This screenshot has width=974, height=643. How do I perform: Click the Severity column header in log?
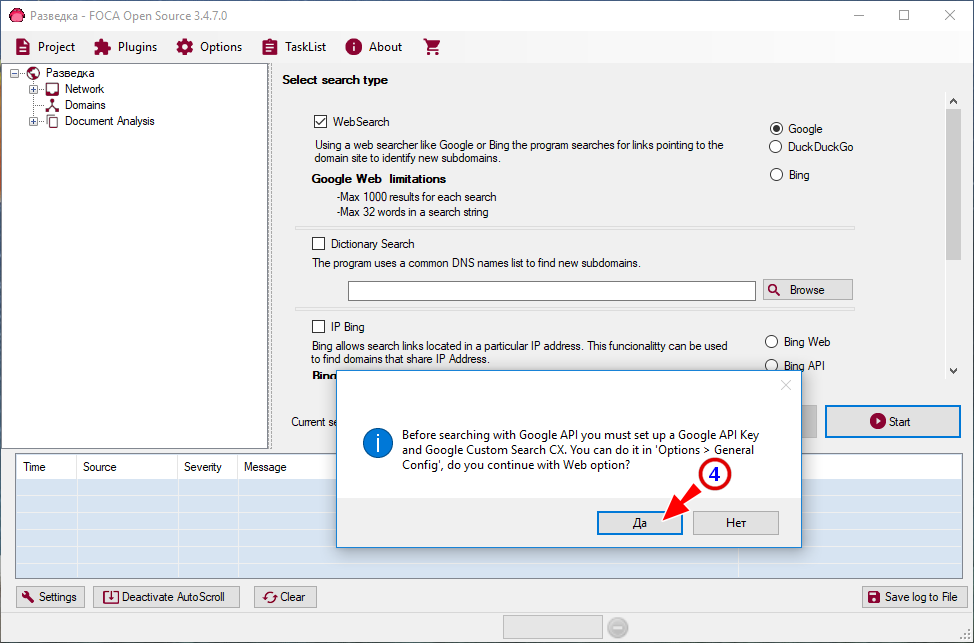tap(207, 467)
